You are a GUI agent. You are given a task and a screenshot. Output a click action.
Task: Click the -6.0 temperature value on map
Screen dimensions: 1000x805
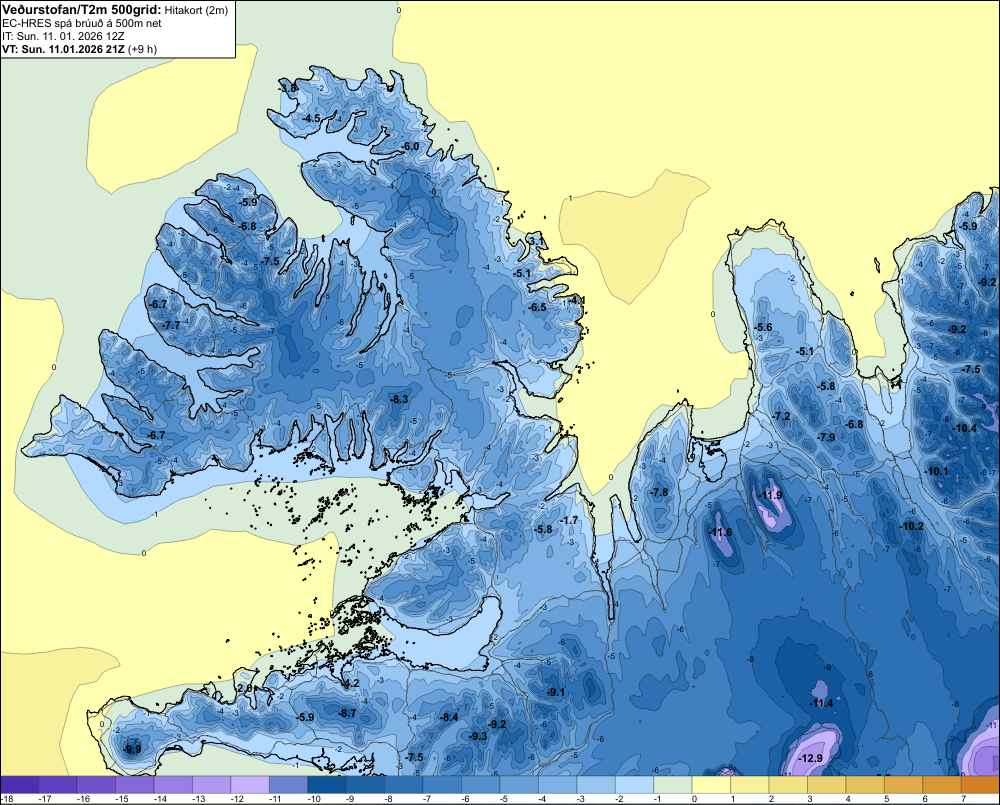pos(411,147)
